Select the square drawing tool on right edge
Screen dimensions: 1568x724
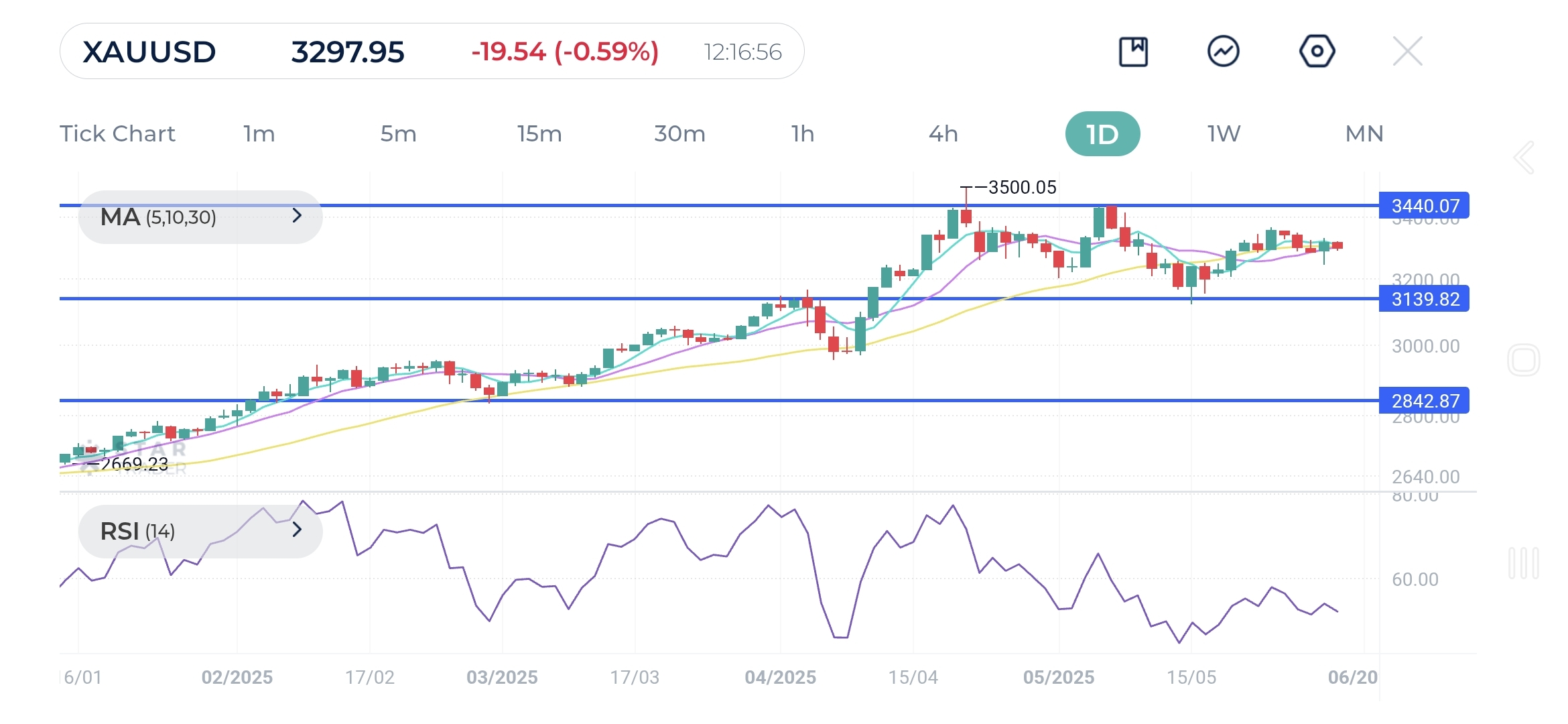click(1524, 359)
